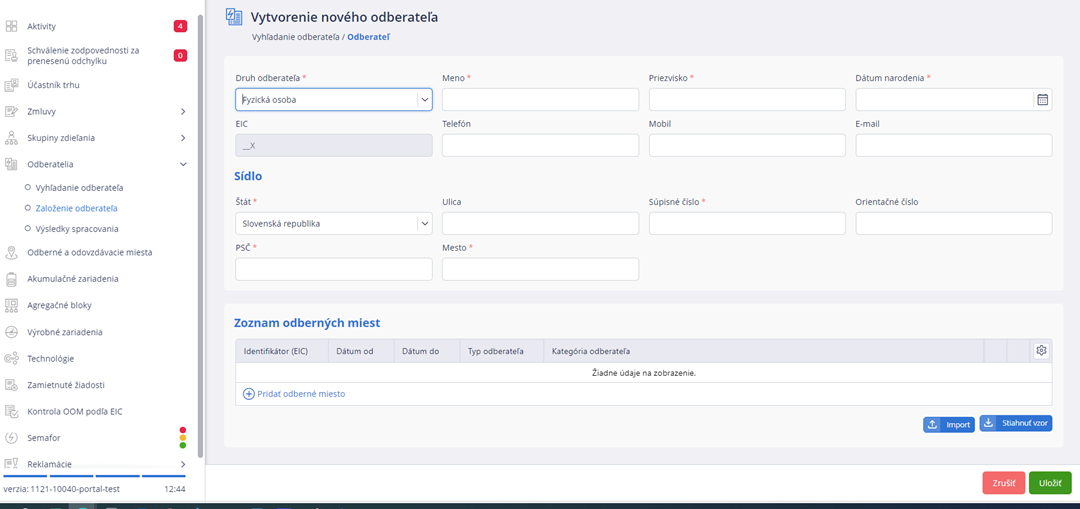Click the Aktivity sidebar icon
The width and height of the screenshot is (1080, 509).
tap(12, 26)
